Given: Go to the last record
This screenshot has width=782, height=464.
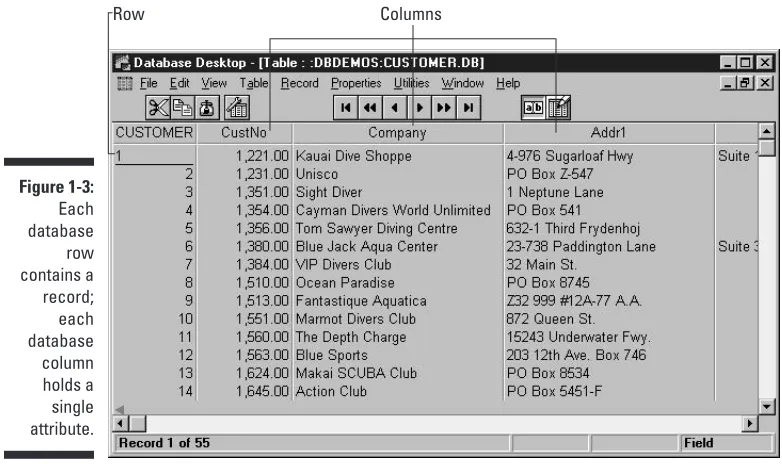Looking at the screenshot, I should 468,108.
